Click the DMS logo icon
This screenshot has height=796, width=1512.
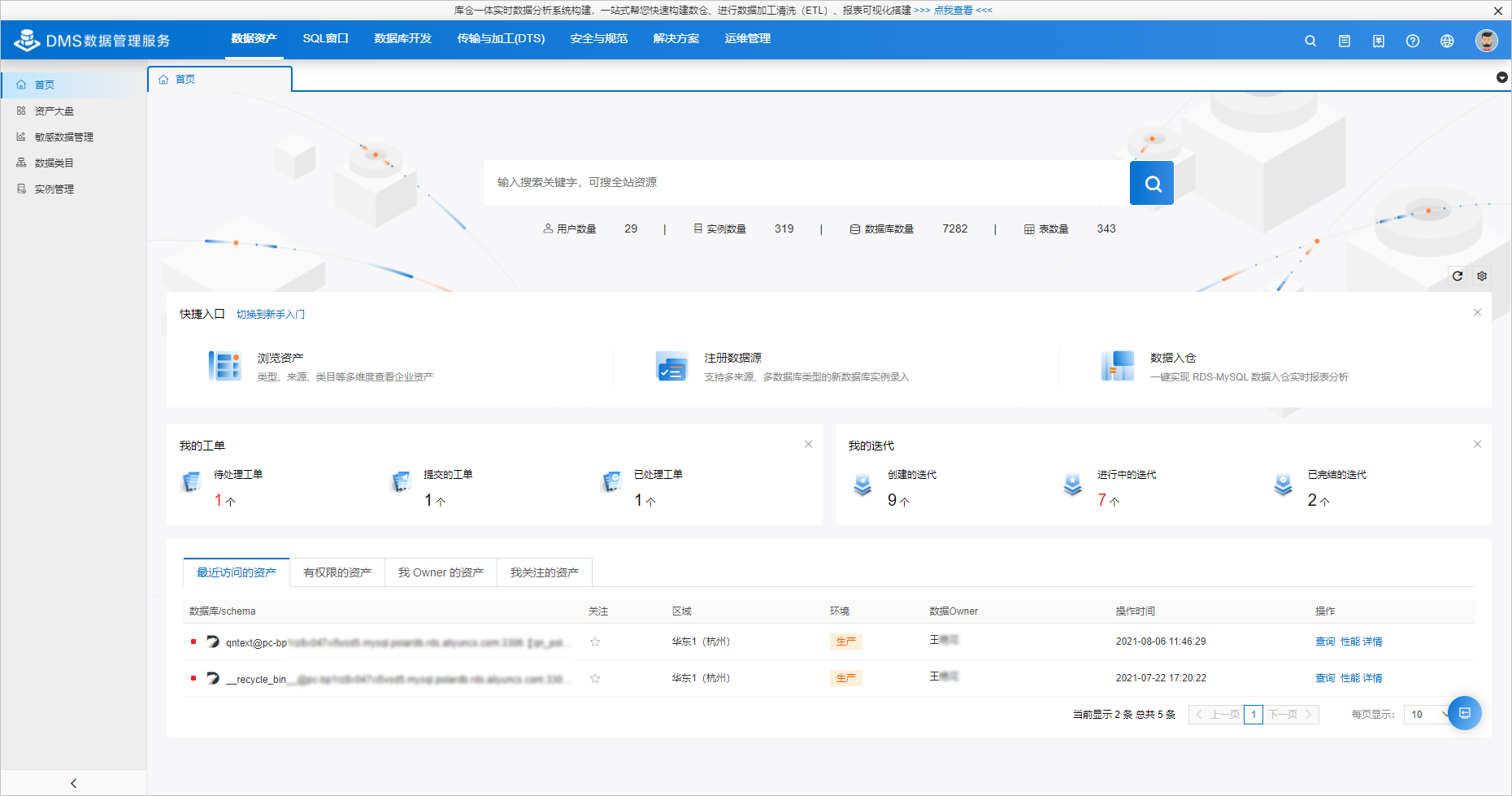[27, 40]
